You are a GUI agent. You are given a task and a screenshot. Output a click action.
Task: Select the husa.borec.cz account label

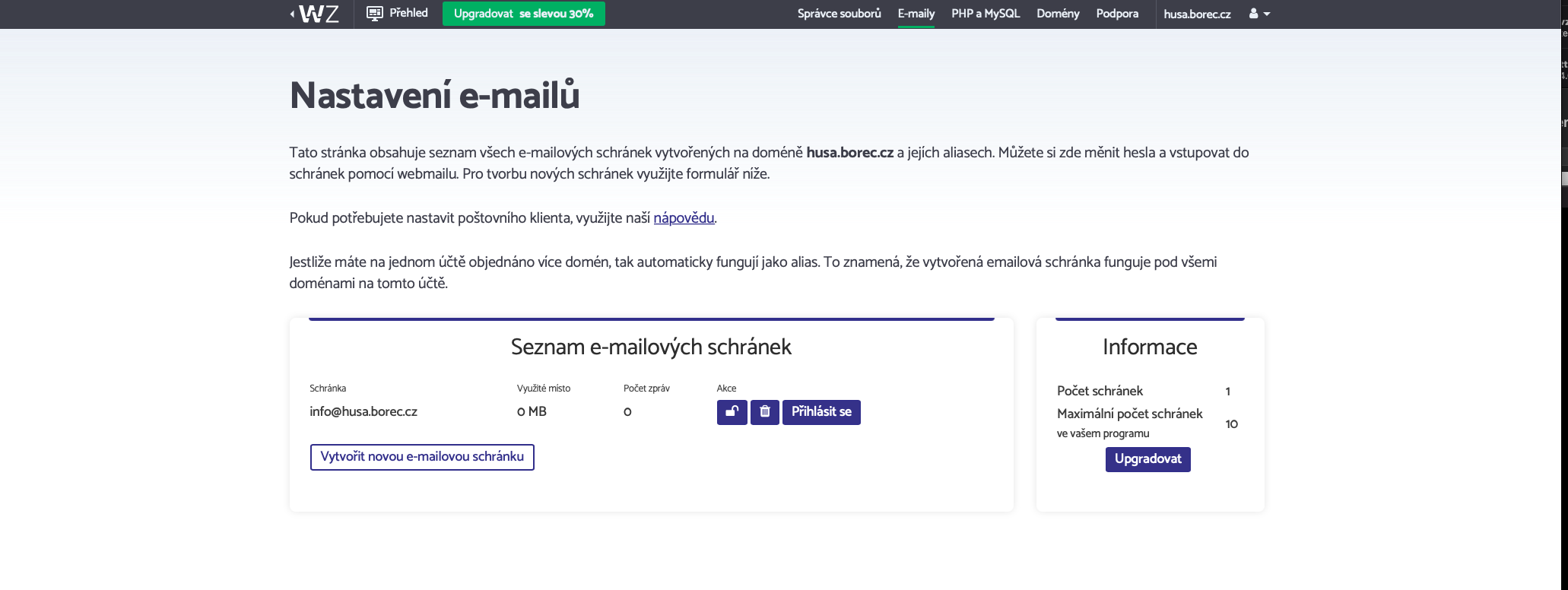click(x=1197, y=14)
